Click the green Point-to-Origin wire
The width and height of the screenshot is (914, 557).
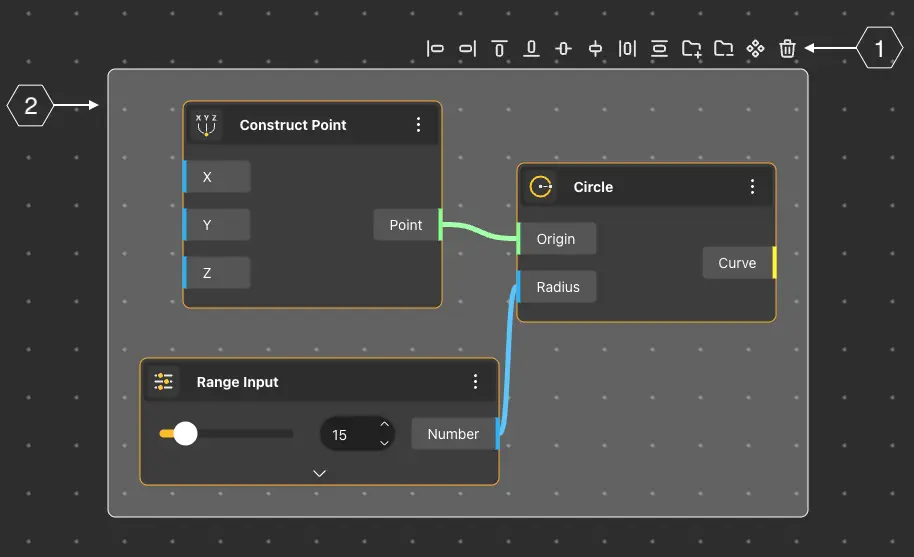tap(479, 230)
